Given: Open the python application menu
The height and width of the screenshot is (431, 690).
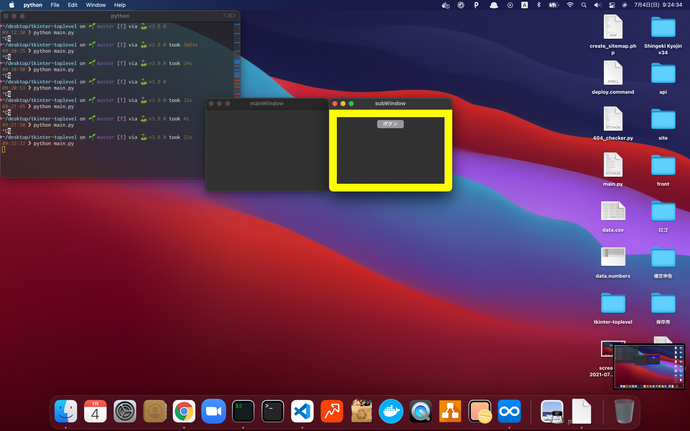Looking at the screenshot, I should (33, 5).
